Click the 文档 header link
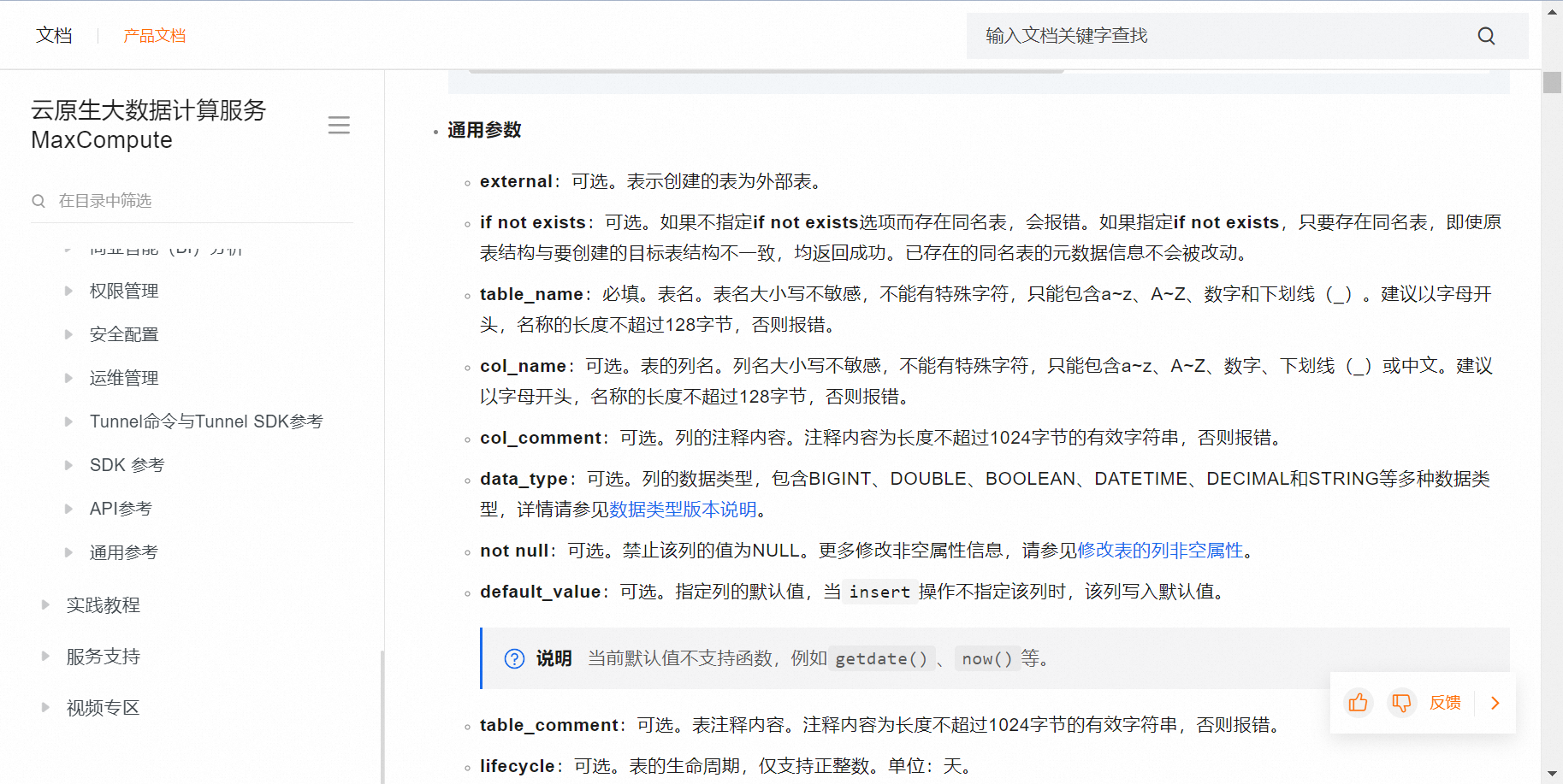The height and width of the screenshot is (784, 1563). (54, 36)
